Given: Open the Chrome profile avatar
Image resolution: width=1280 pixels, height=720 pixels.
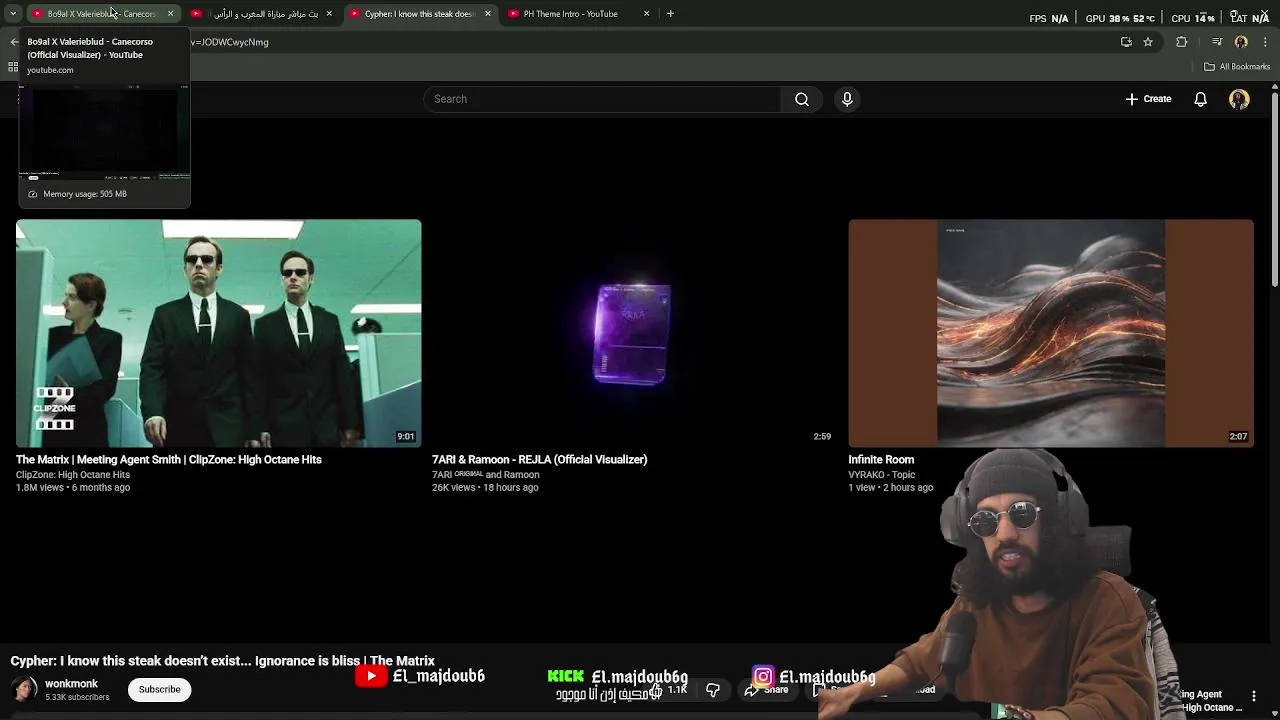Looking at the screenshot, I should (x=1241, y=42).
